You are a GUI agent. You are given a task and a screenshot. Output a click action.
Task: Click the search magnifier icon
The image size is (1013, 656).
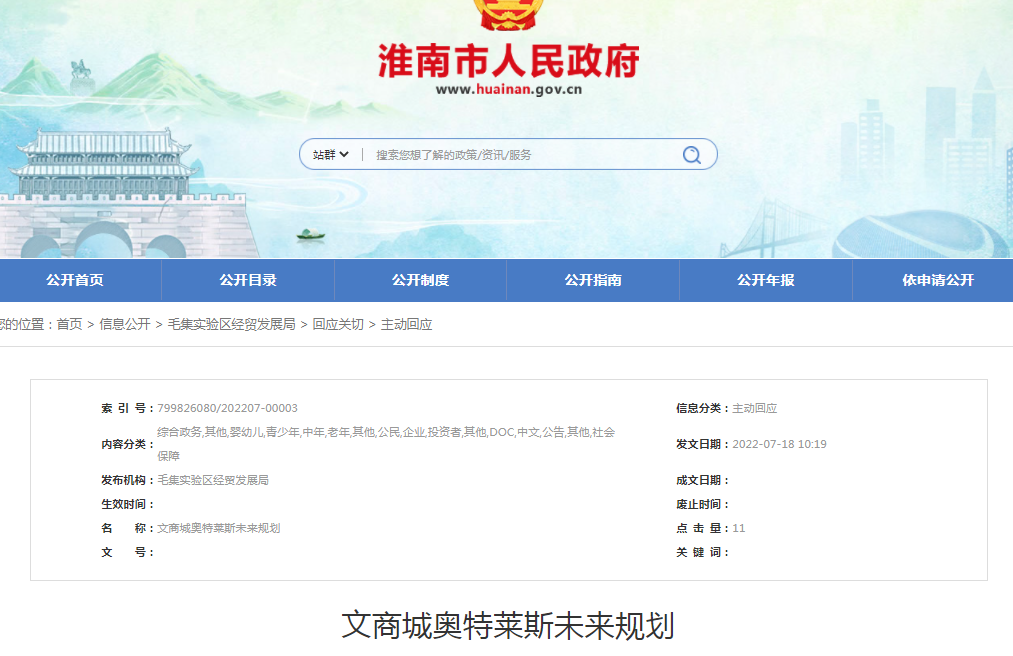point(691,154)
